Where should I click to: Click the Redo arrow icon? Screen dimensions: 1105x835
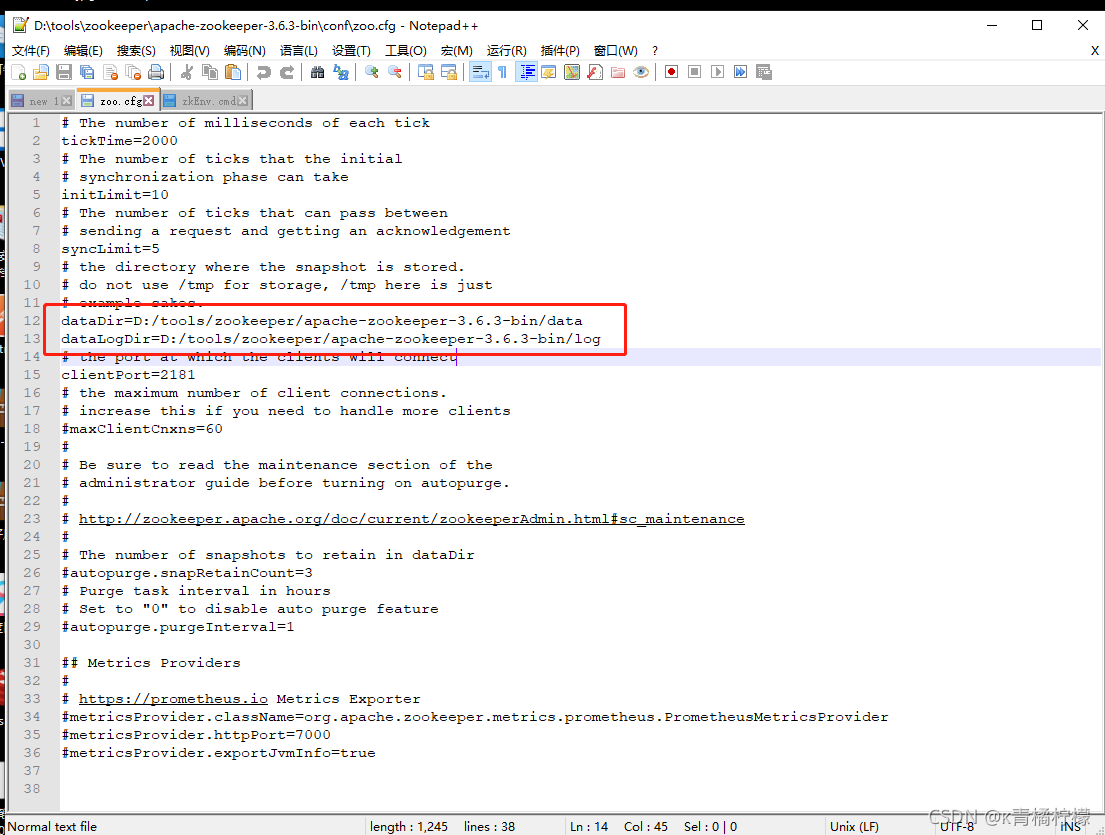pyautogui.click(x=287, y=72)
